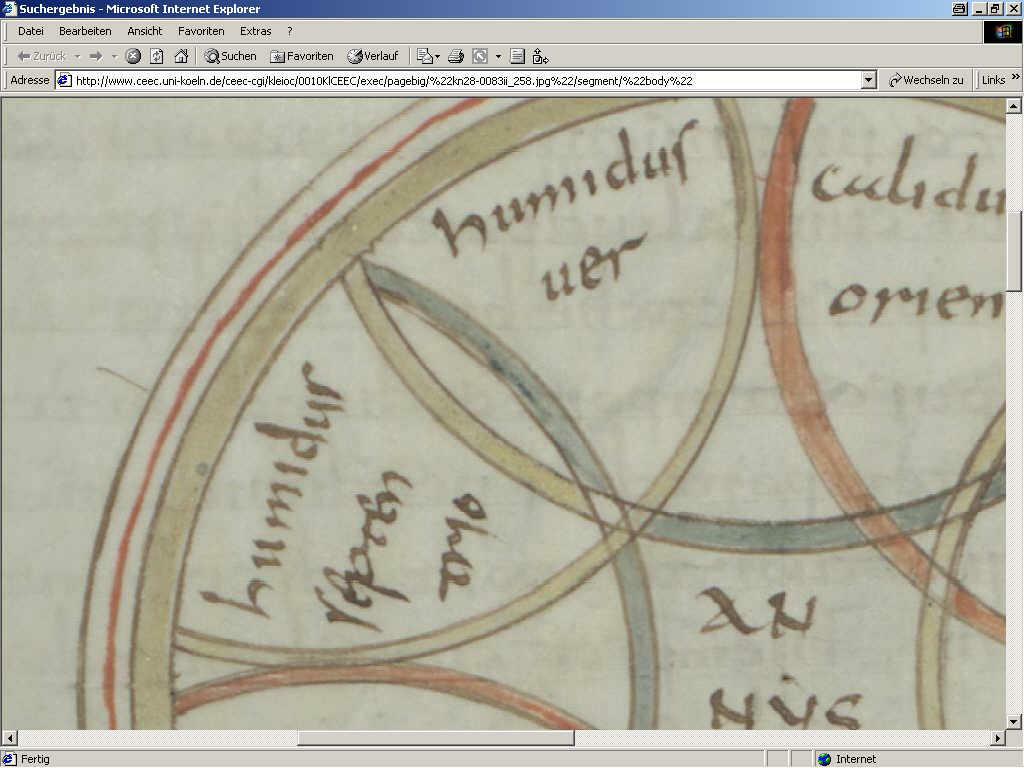
Task: Open the forward history dropdown arrow
Action: point(114,57)
